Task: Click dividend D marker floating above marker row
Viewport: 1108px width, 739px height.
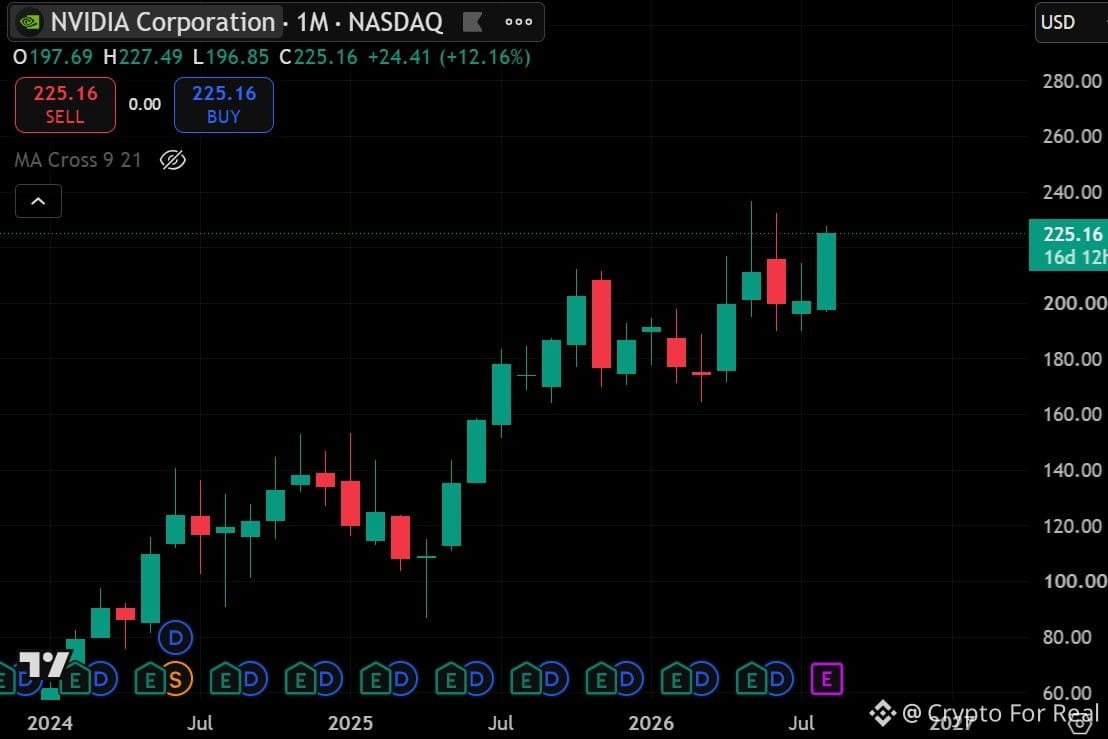Action: [175, 638]
